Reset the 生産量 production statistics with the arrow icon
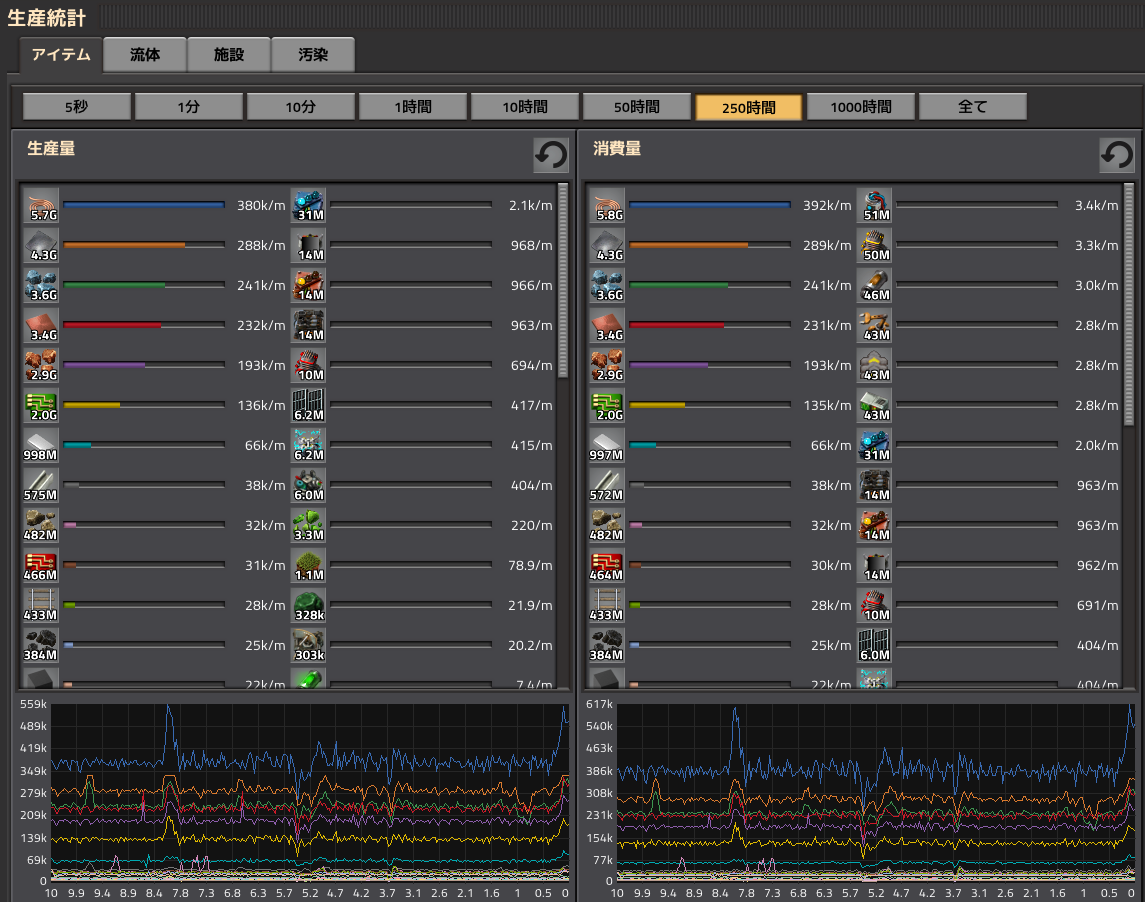 tap(551, 155)
